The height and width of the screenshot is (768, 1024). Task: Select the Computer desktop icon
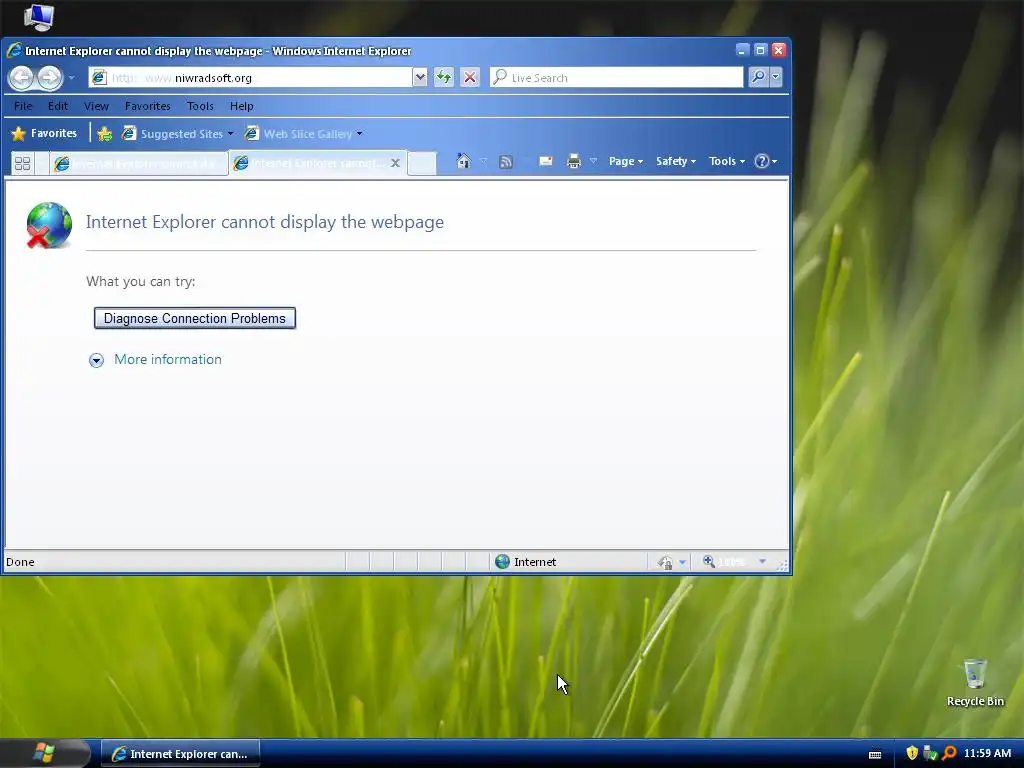point(39,18)
